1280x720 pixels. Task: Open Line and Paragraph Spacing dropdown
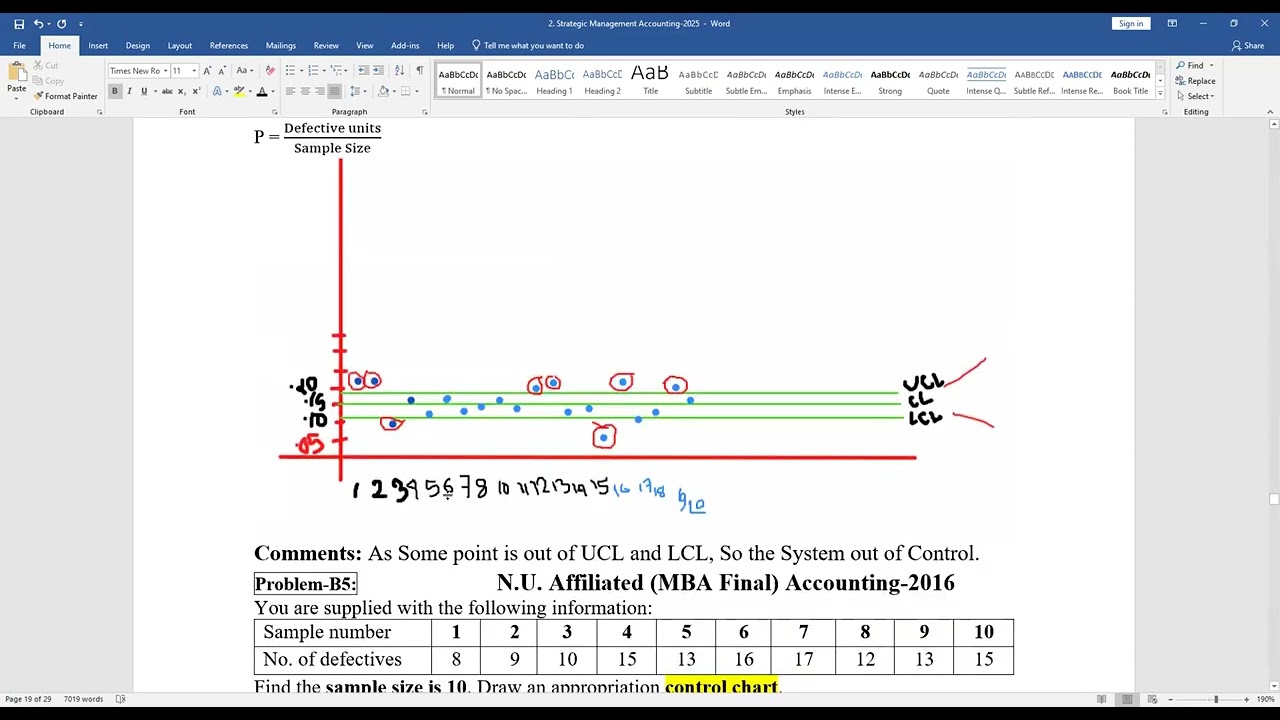[358, 91]
